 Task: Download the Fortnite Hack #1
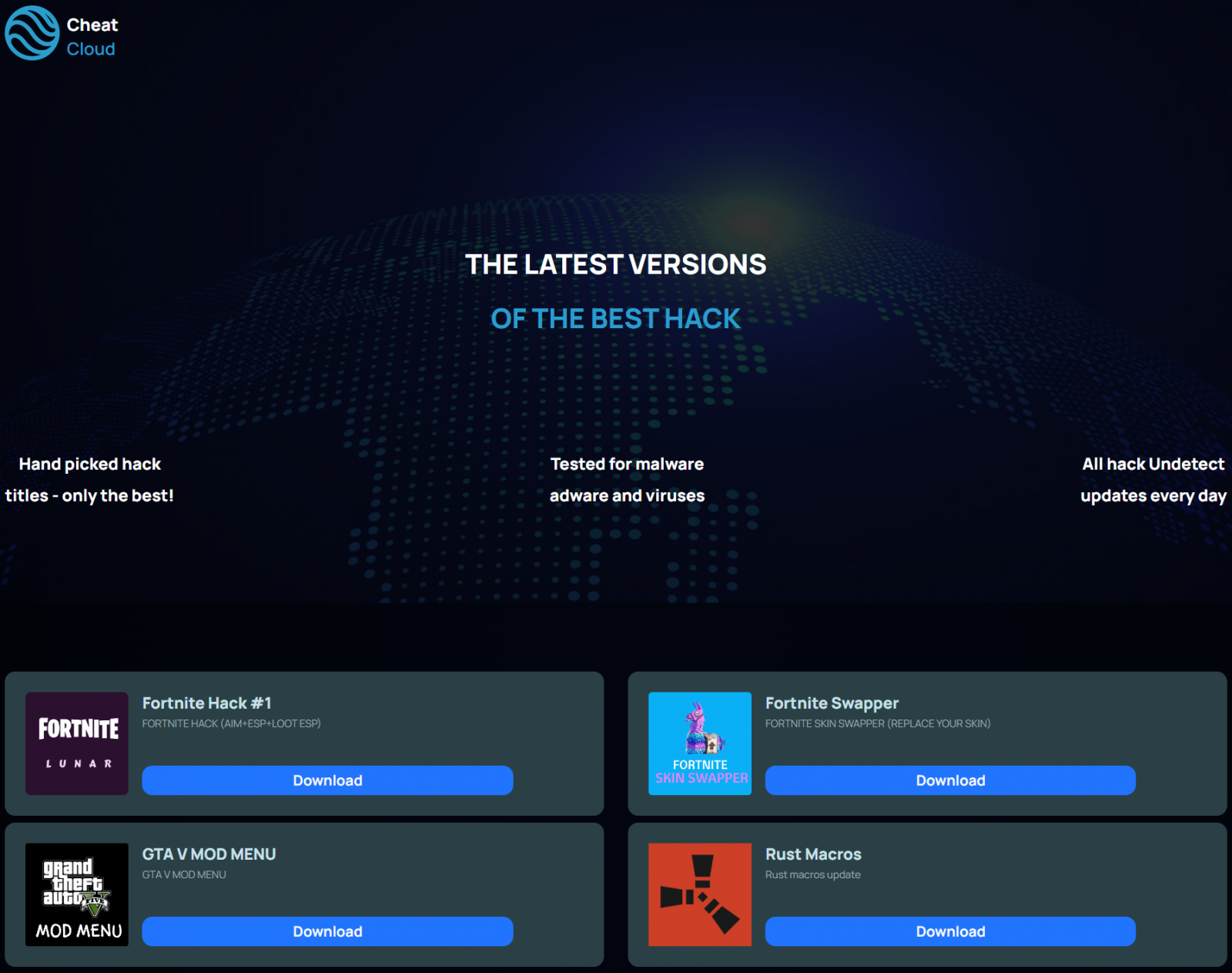coord(327,780)
